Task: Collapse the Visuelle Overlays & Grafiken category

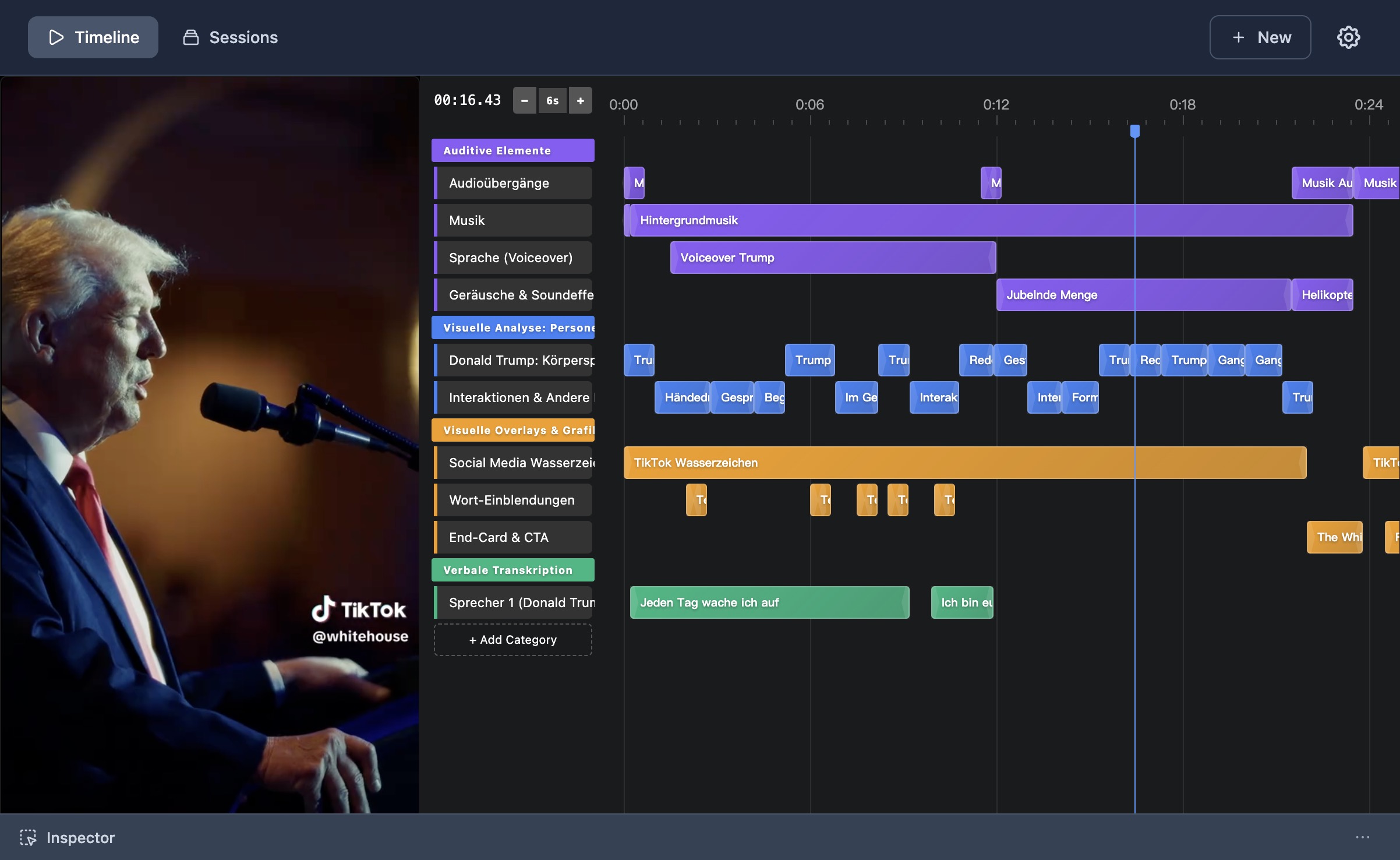Action: pyautogui.click(x=512, y=430)
